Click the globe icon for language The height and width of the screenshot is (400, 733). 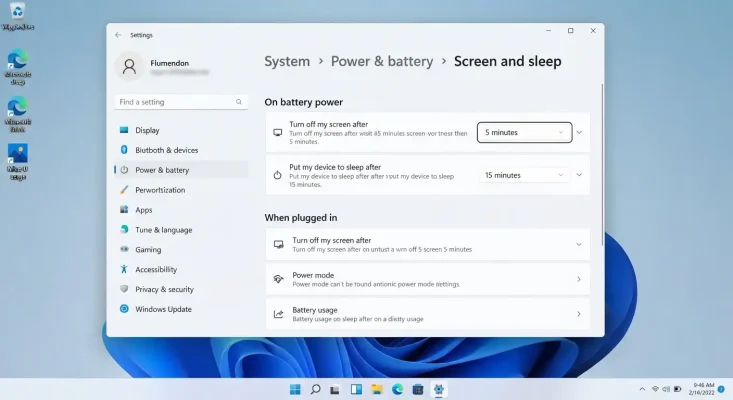pos(124,229)
